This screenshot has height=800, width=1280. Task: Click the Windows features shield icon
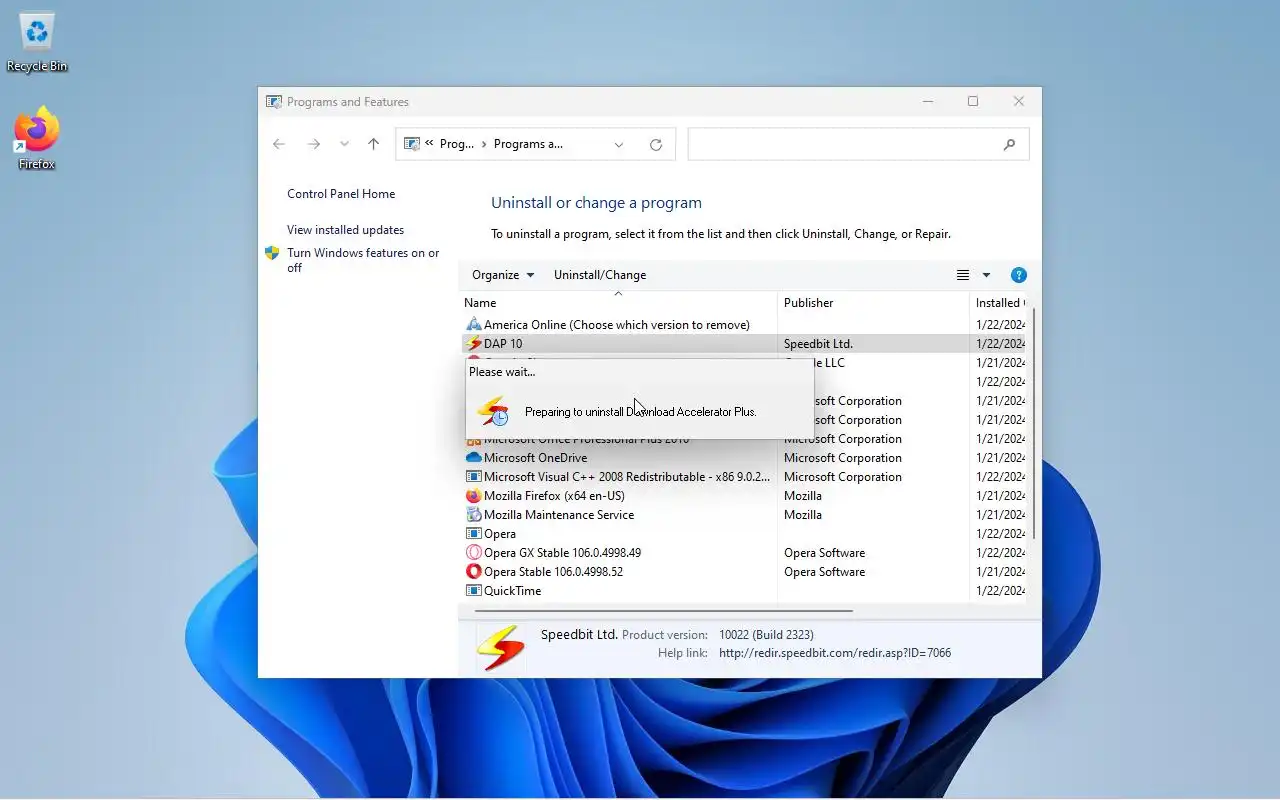coord(272,253)
